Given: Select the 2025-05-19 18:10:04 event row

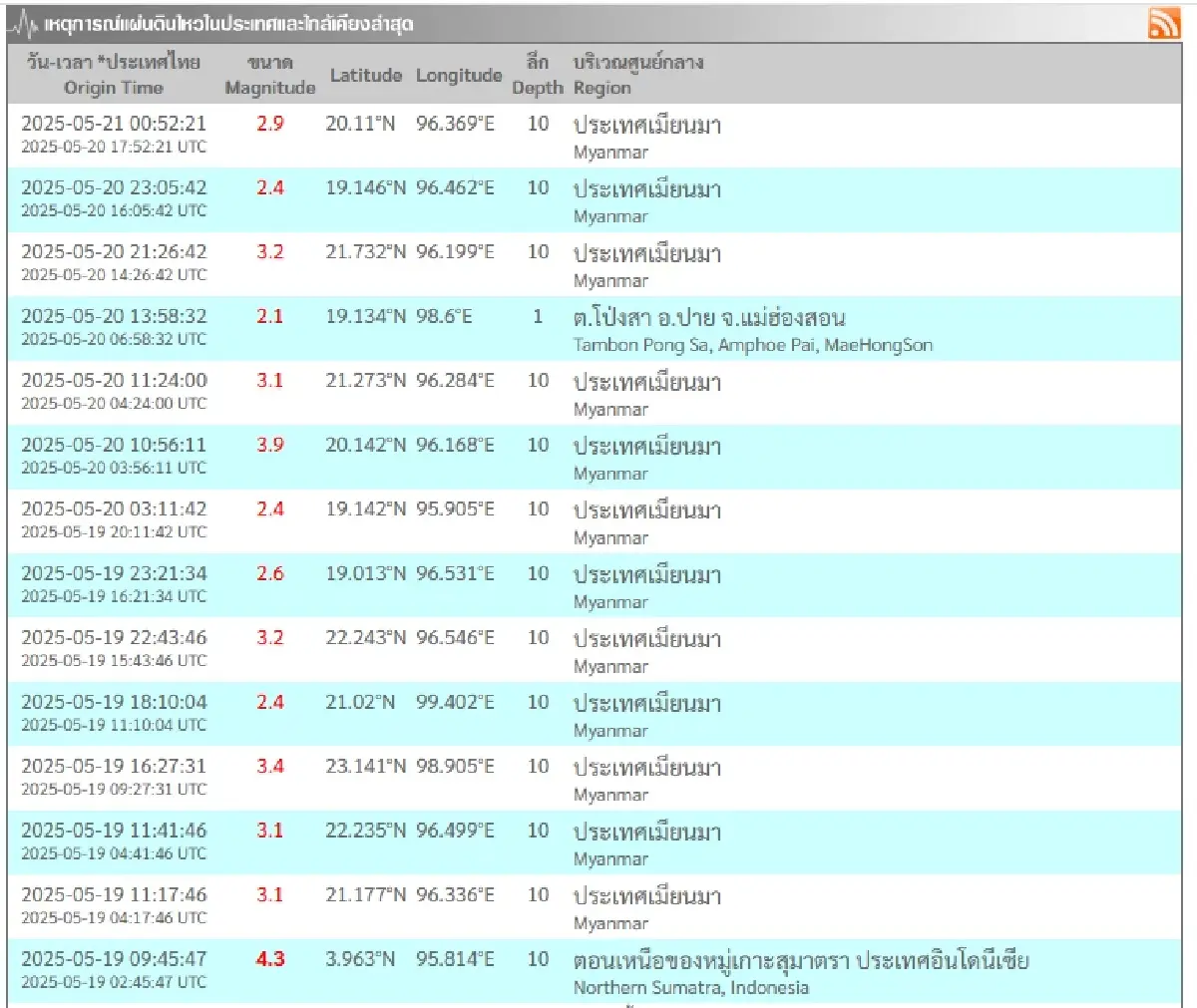Looking at the screenshot, I should [114, 702].
